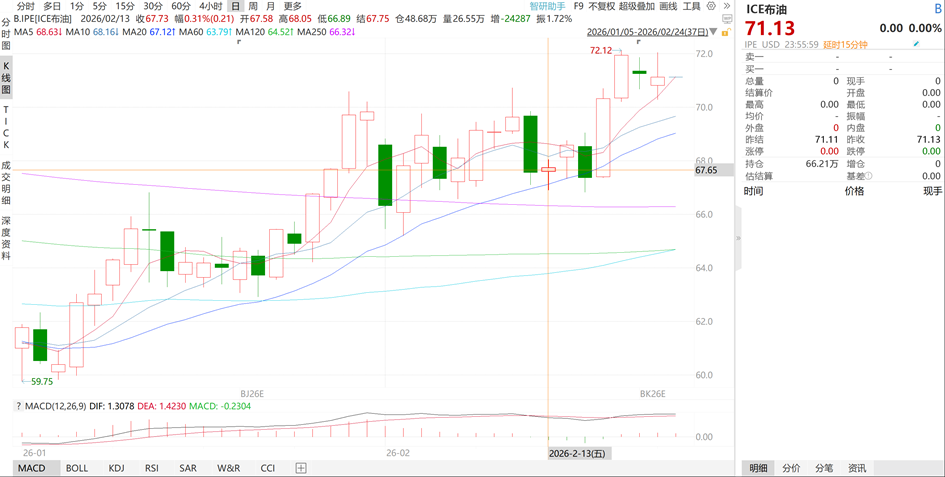
Task: Select the 资讯 tab in right panel
Action: click(857, 468)
